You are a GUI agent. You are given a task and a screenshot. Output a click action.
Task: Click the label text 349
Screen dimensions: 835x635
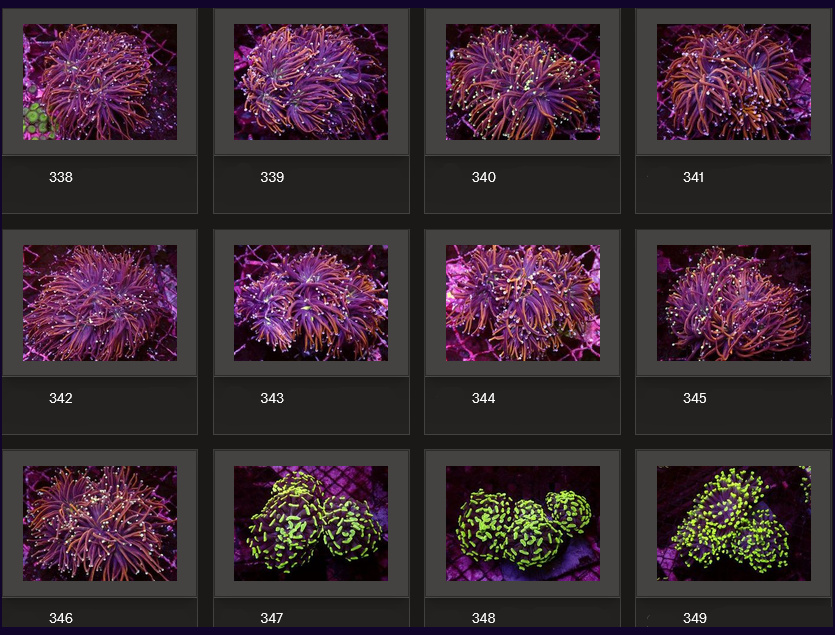coord(695,618)
